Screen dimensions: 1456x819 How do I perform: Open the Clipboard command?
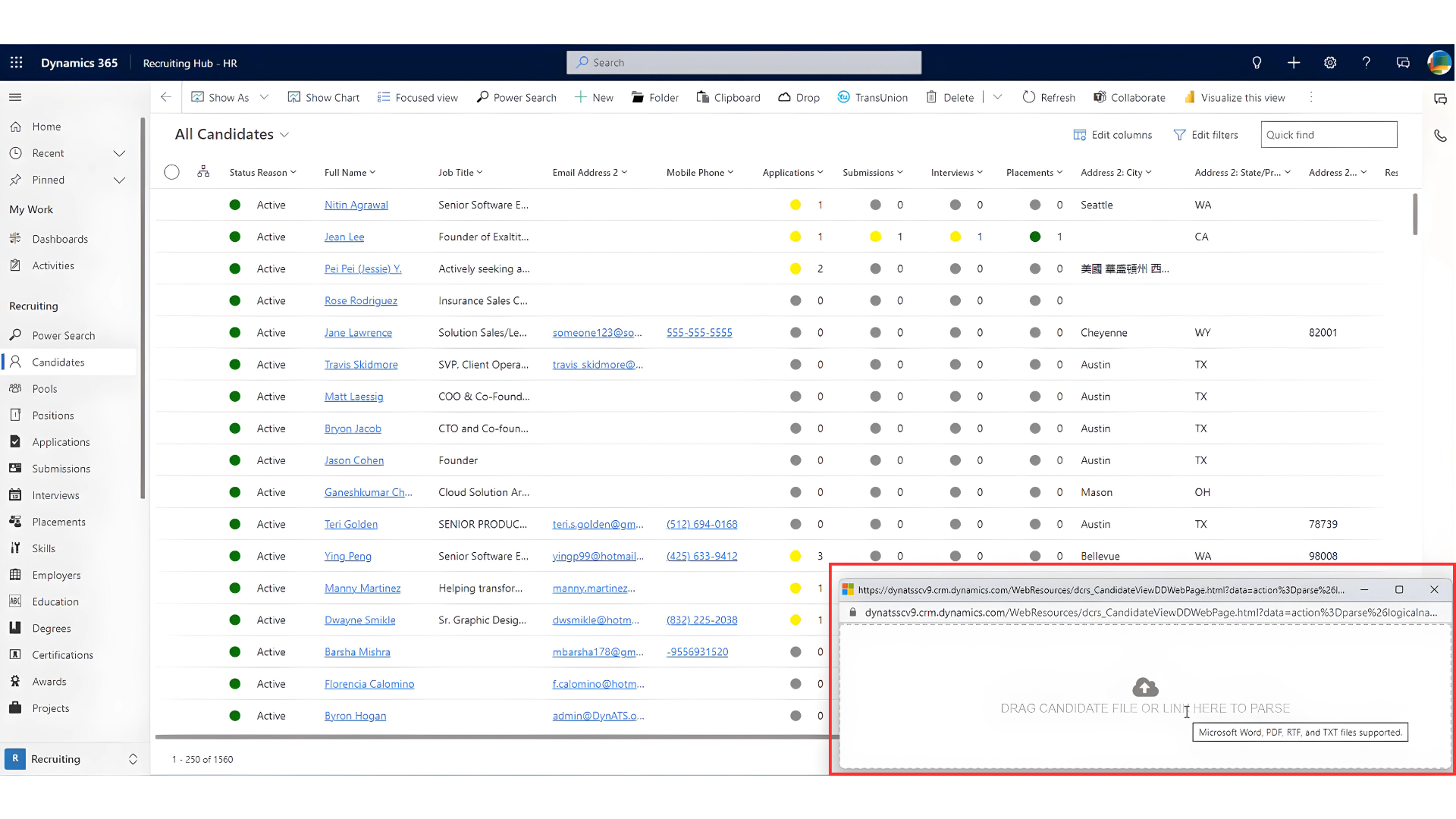pyautogui.click(x=728, y=97)
